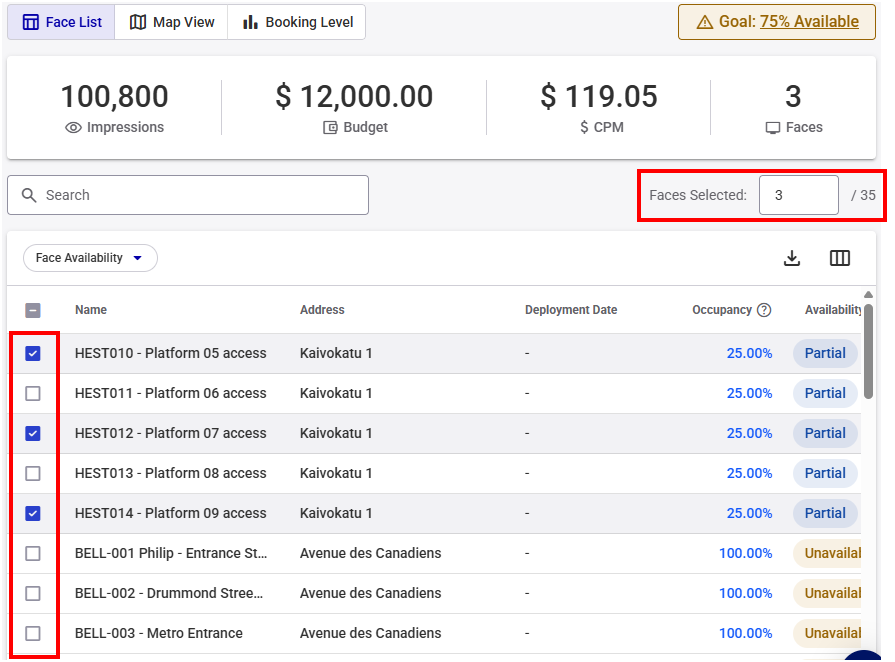This screenshot has height=662, width=895.
Task: Switch to the Face List tab
Action: click(62, 22)
